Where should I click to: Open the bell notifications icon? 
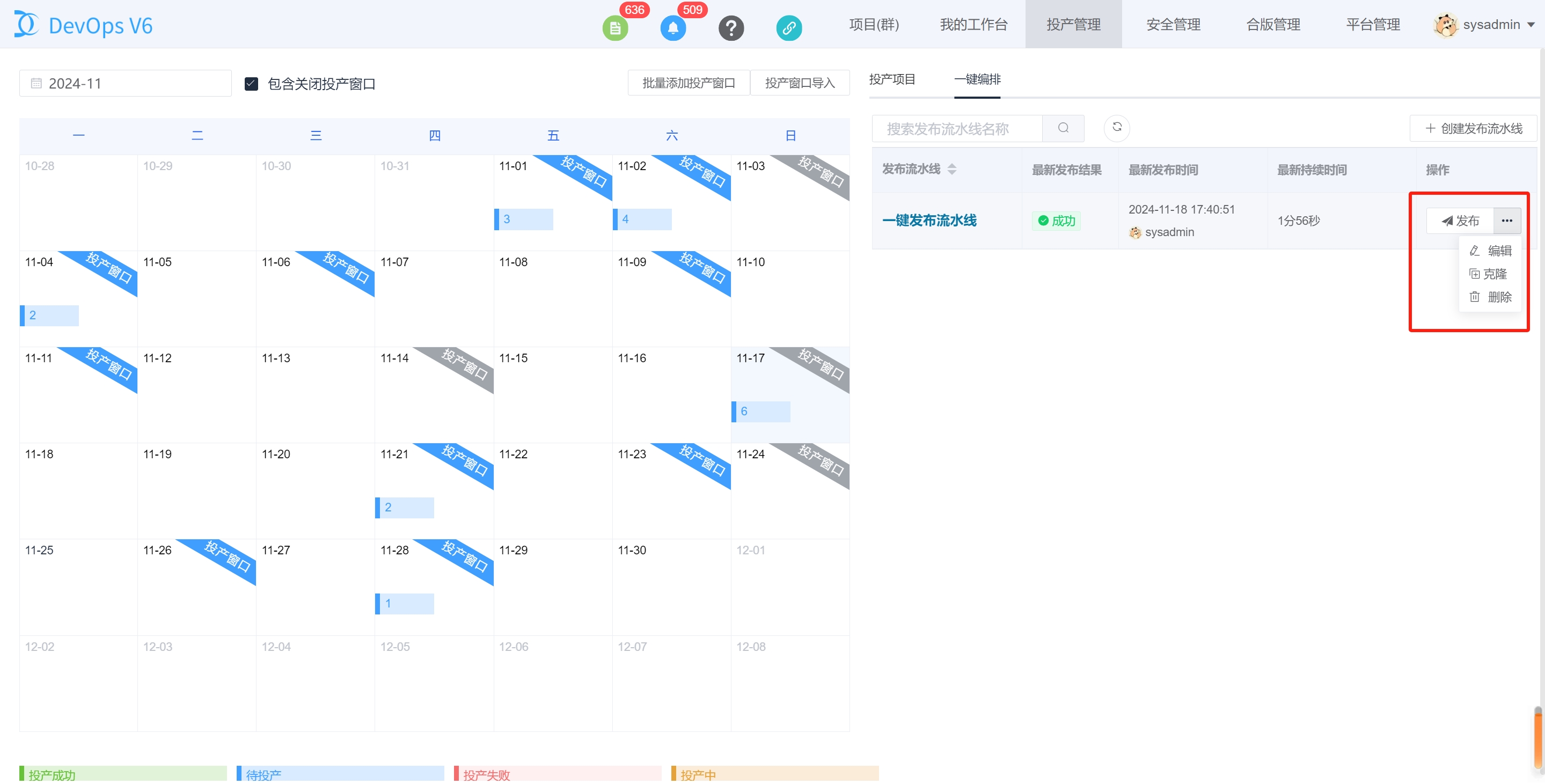tap(672, 27)
